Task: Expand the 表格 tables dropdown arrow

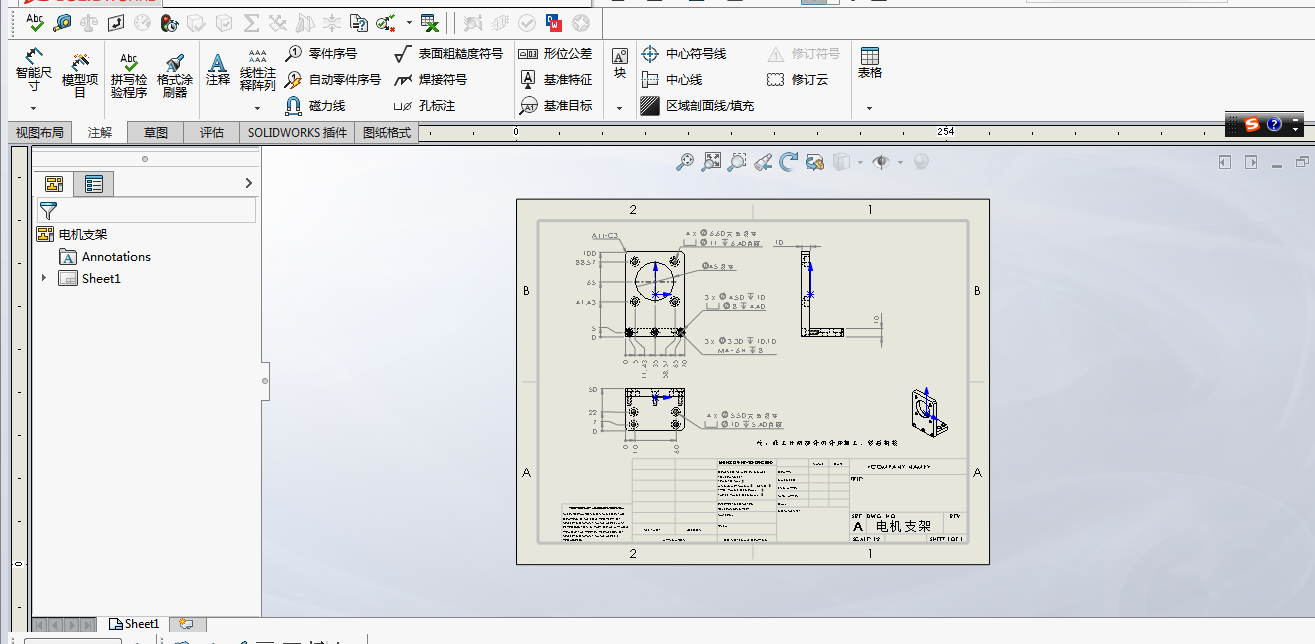Action: click(870, 108)
